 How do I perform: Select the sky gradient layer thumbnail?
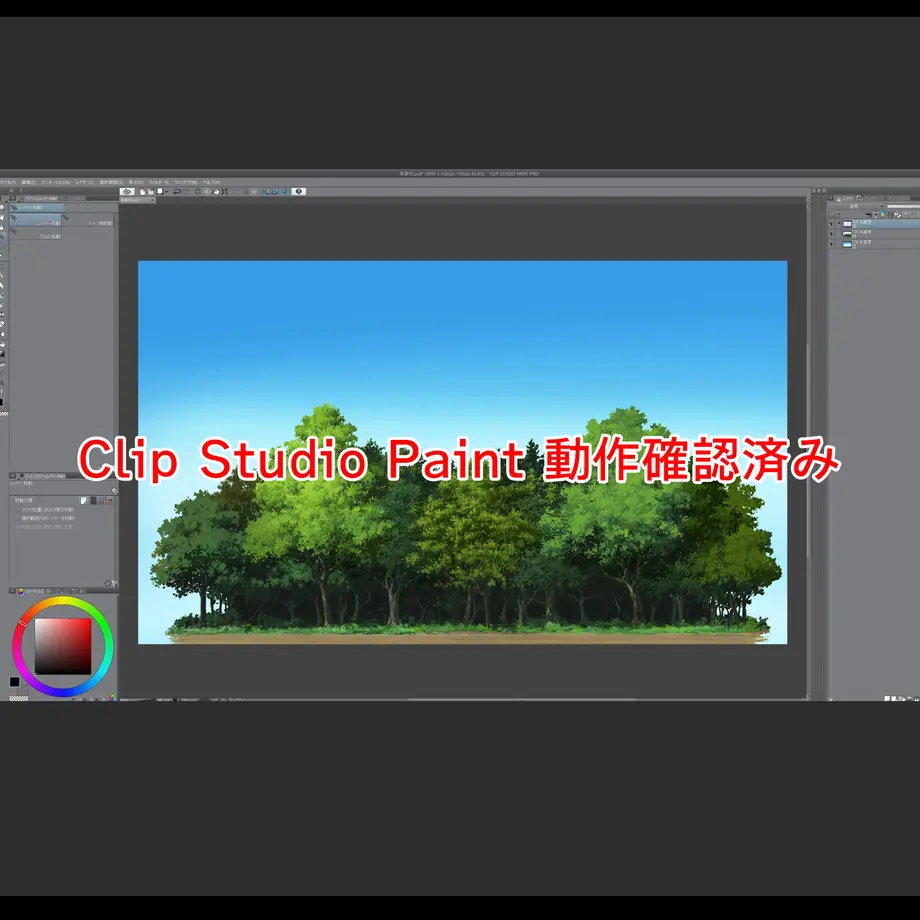847,244
